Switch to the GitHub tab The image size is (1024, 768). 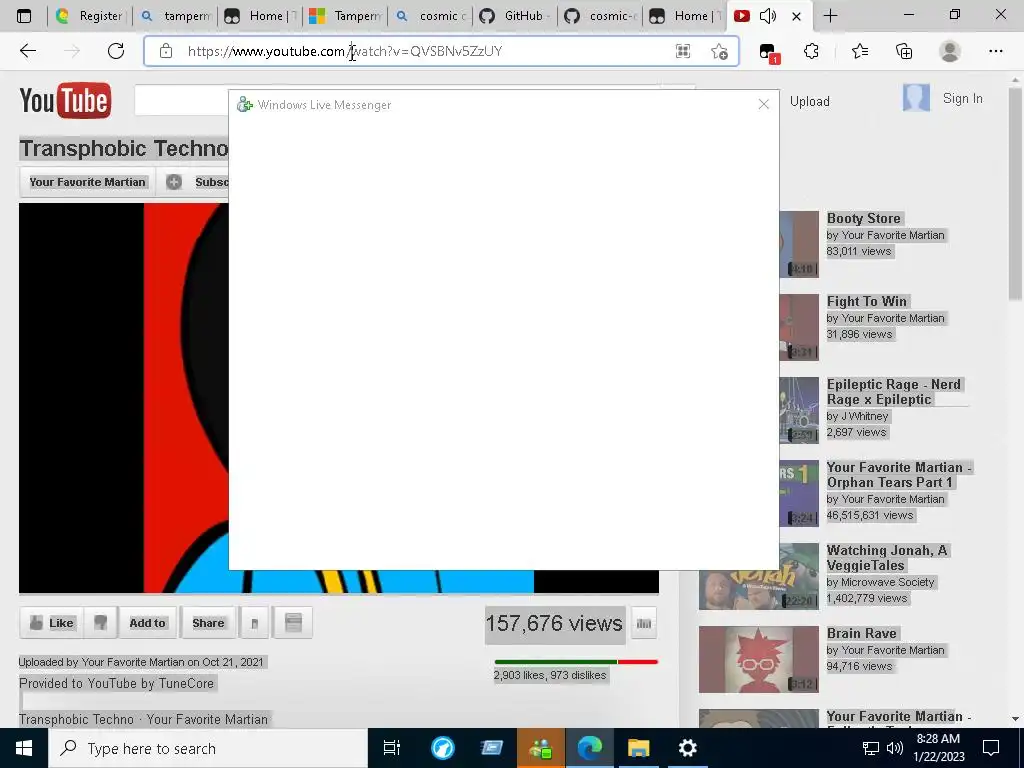pos(515,16)
